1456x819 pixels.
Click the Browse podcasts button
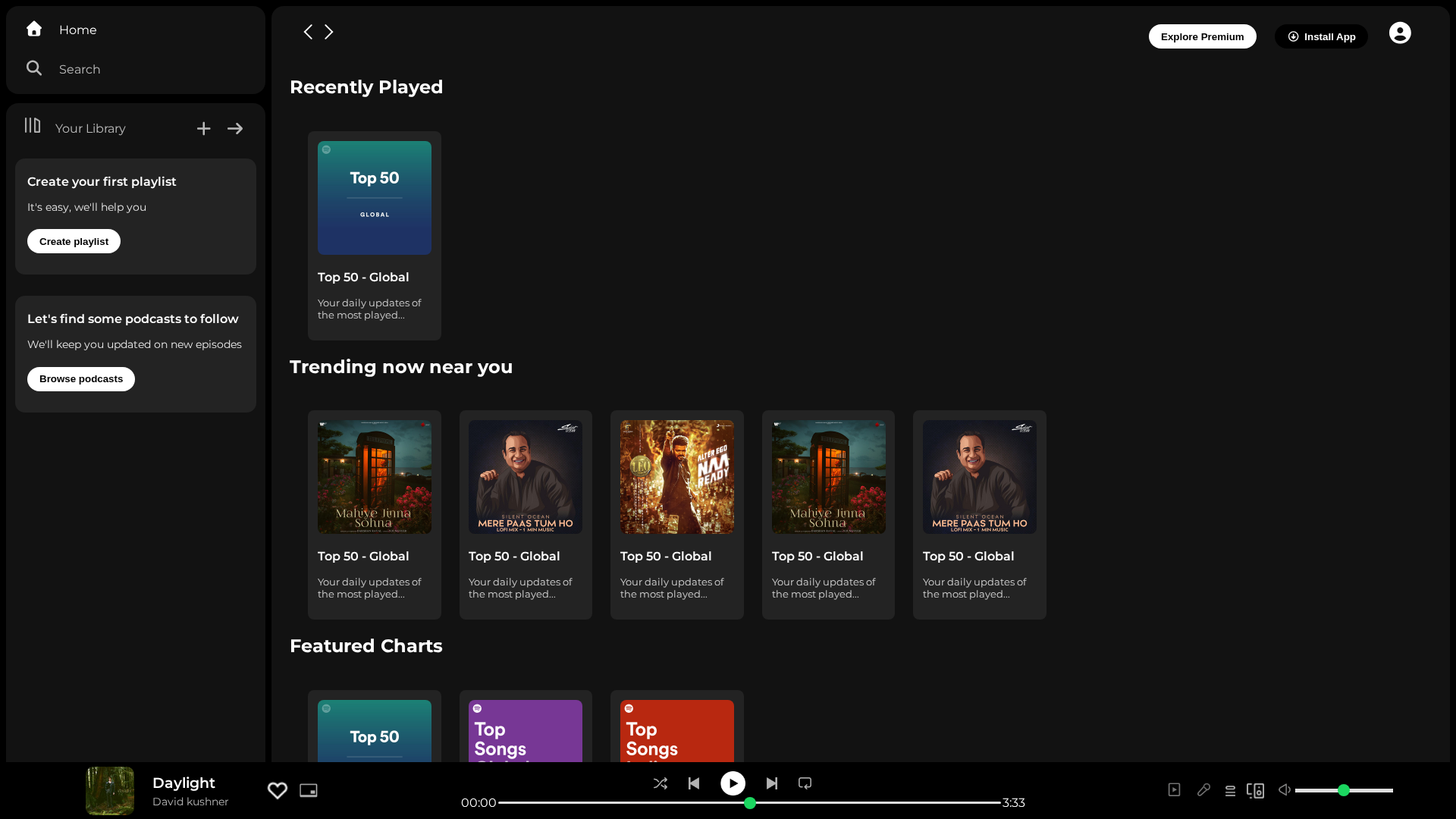point(81,379)
